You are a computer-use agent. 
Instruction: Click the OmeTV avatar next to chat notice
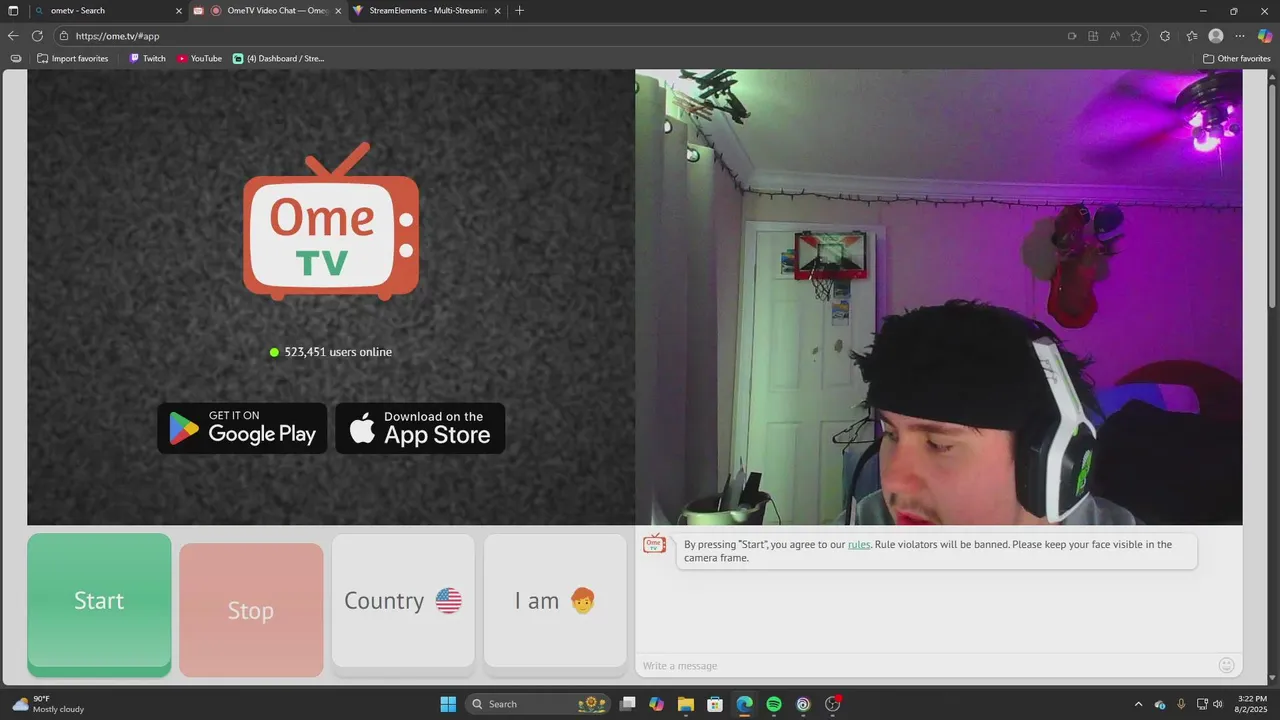[655, 544]
